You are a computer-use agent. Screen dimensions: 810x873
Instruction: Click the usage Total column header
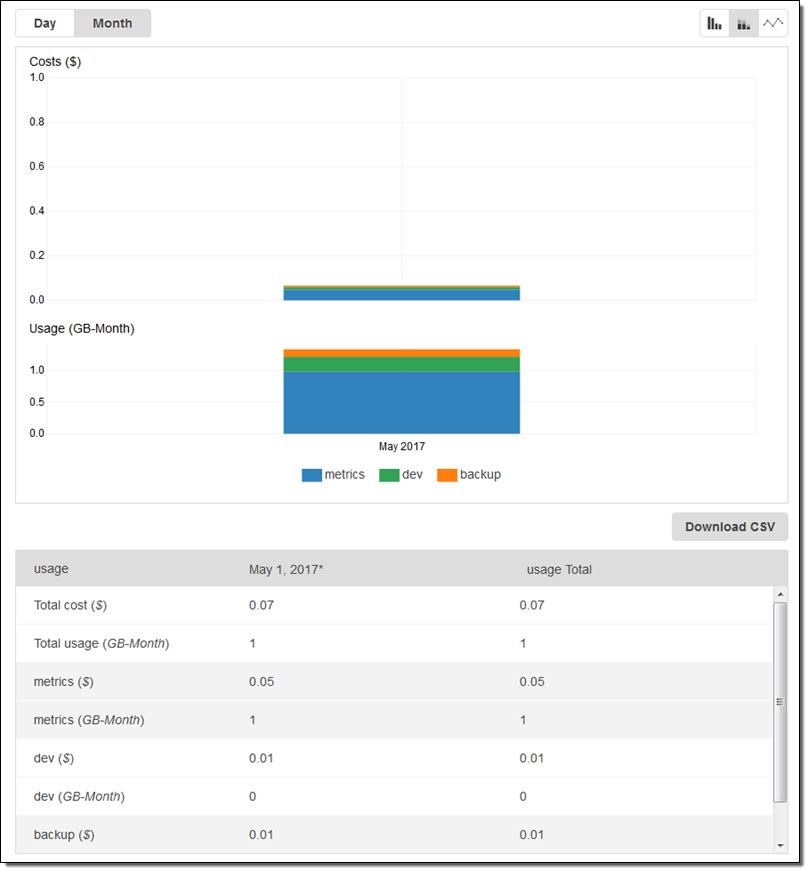pyautogui.click(x=559, y=570)
